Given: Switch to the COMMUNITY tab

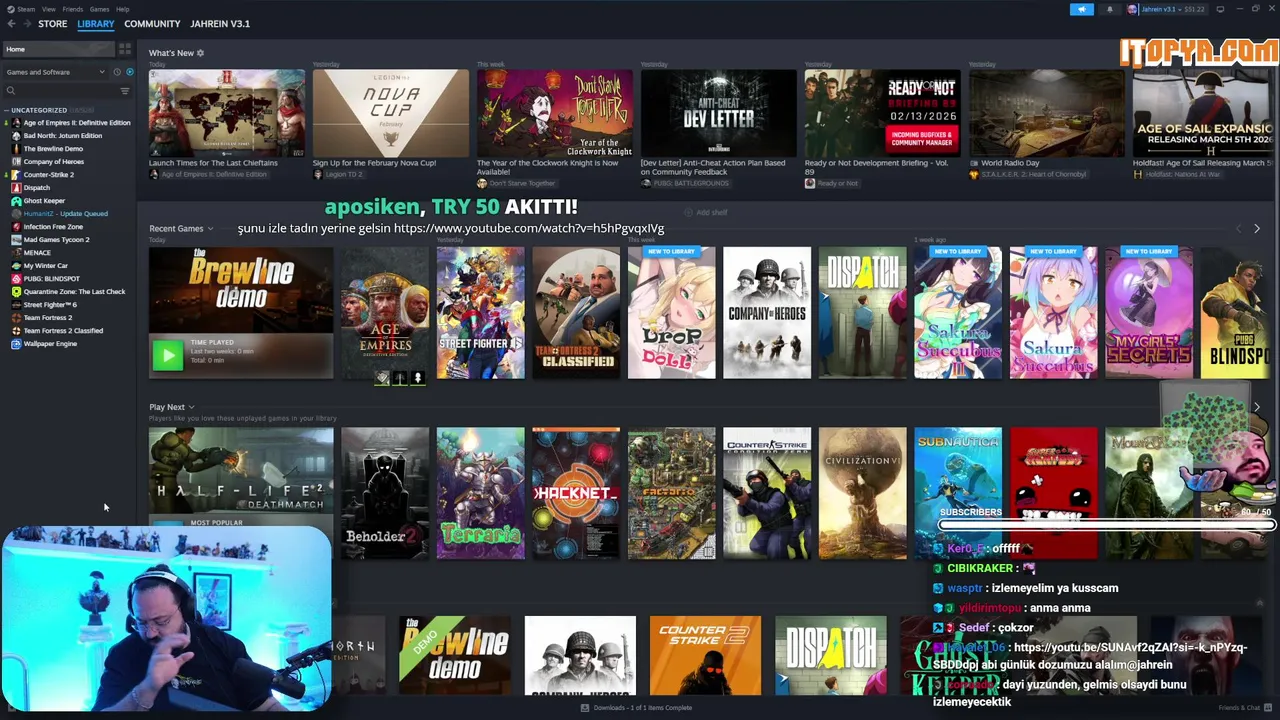Looking at the screenshot, I should [152, 24].
